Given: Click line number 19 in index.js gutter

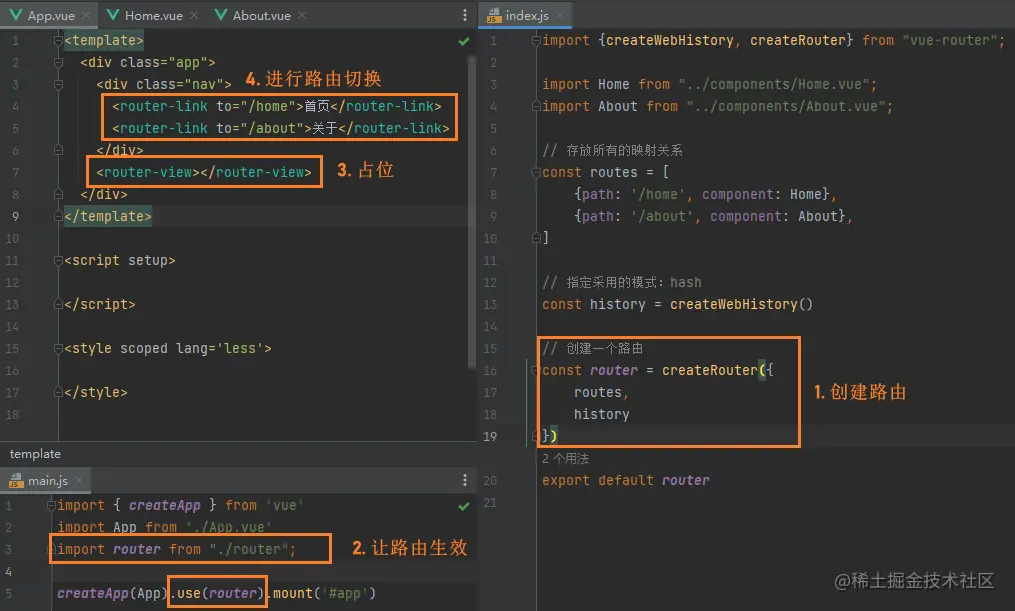Looking at the screenshot, I should coord(490,436).
